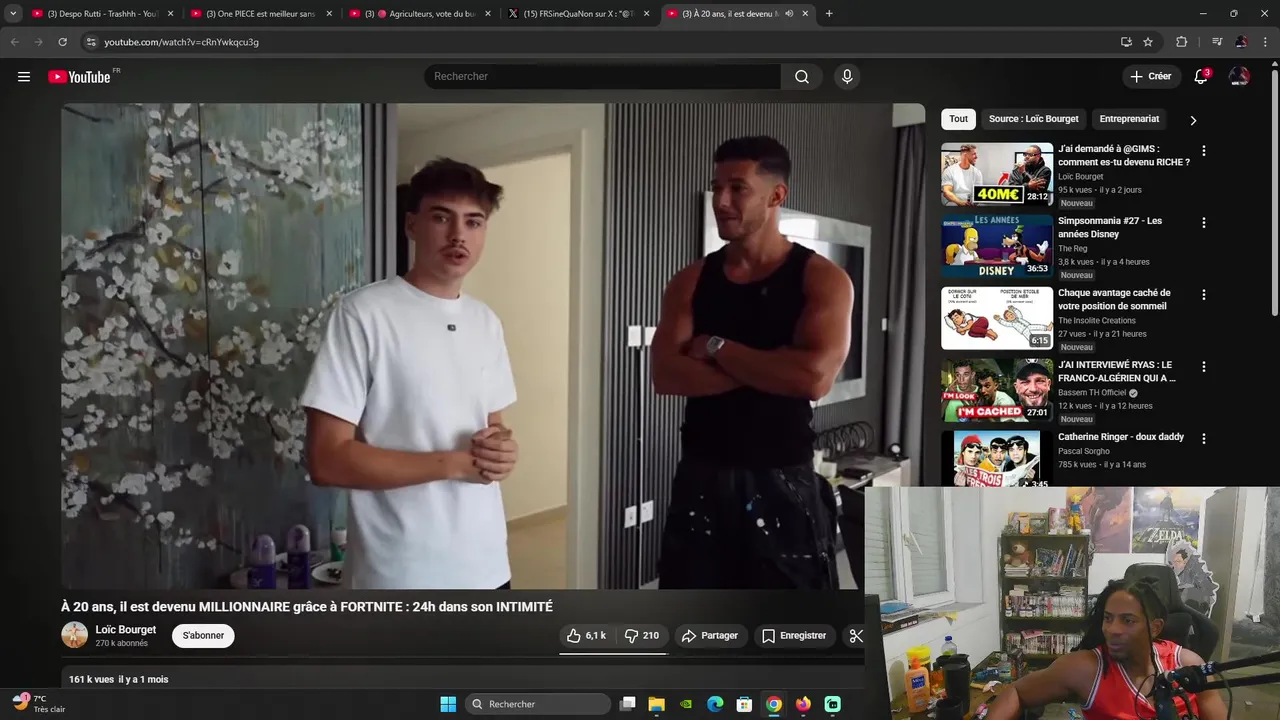Open options for Catherine Ringer video
This screenshot has width=1280, height=720.
coord(1204,439)
